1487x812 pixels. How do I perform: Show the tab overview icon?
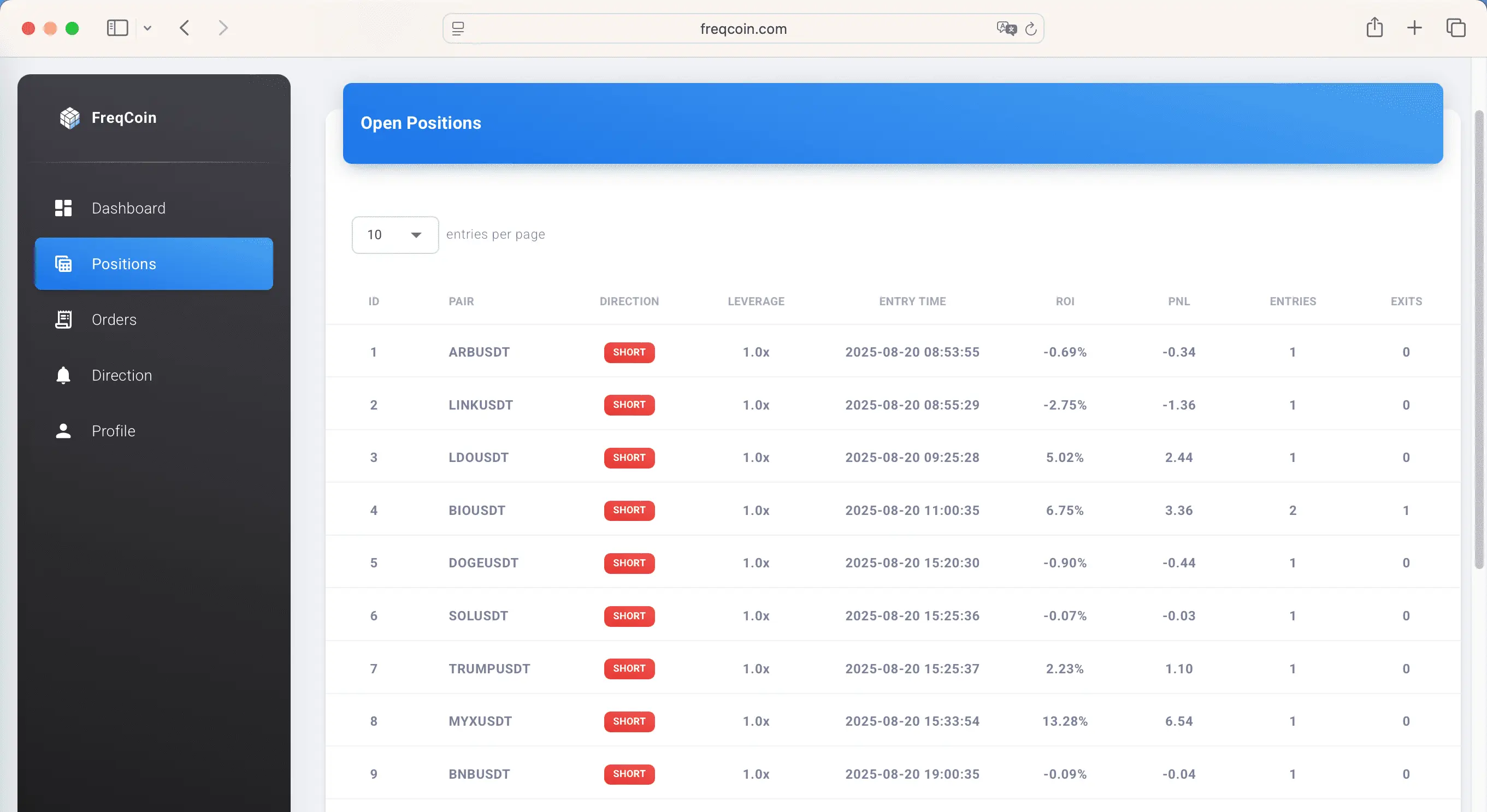coord(1455,28)
